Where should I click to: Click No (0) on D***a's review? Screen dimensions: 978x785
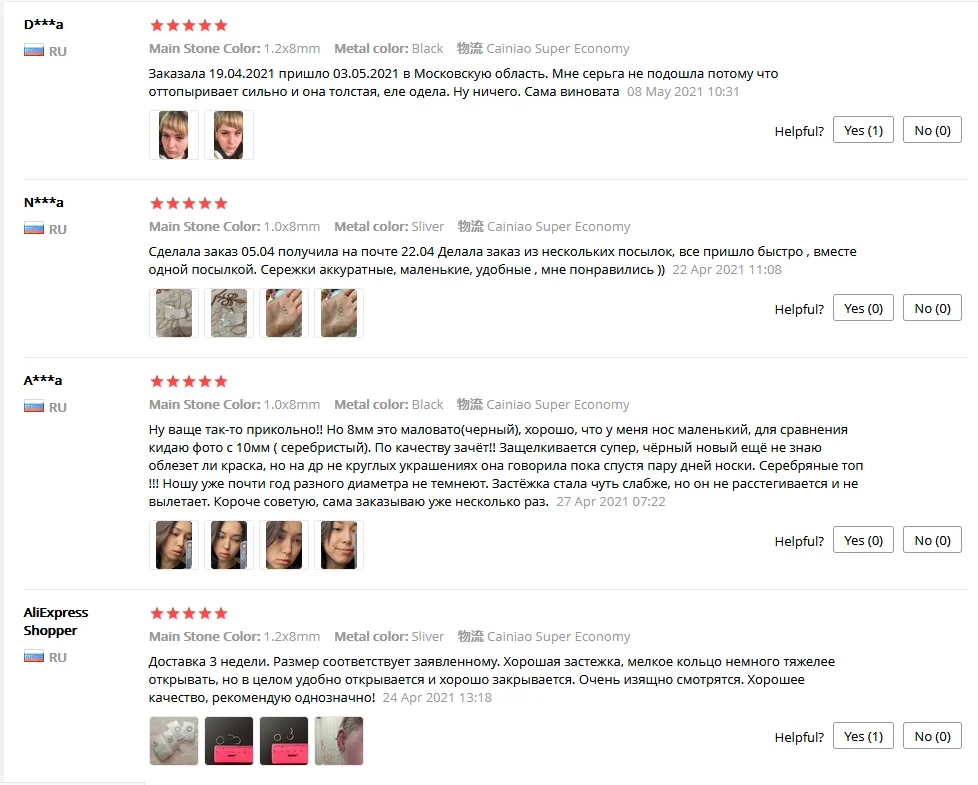pos(932,130)
